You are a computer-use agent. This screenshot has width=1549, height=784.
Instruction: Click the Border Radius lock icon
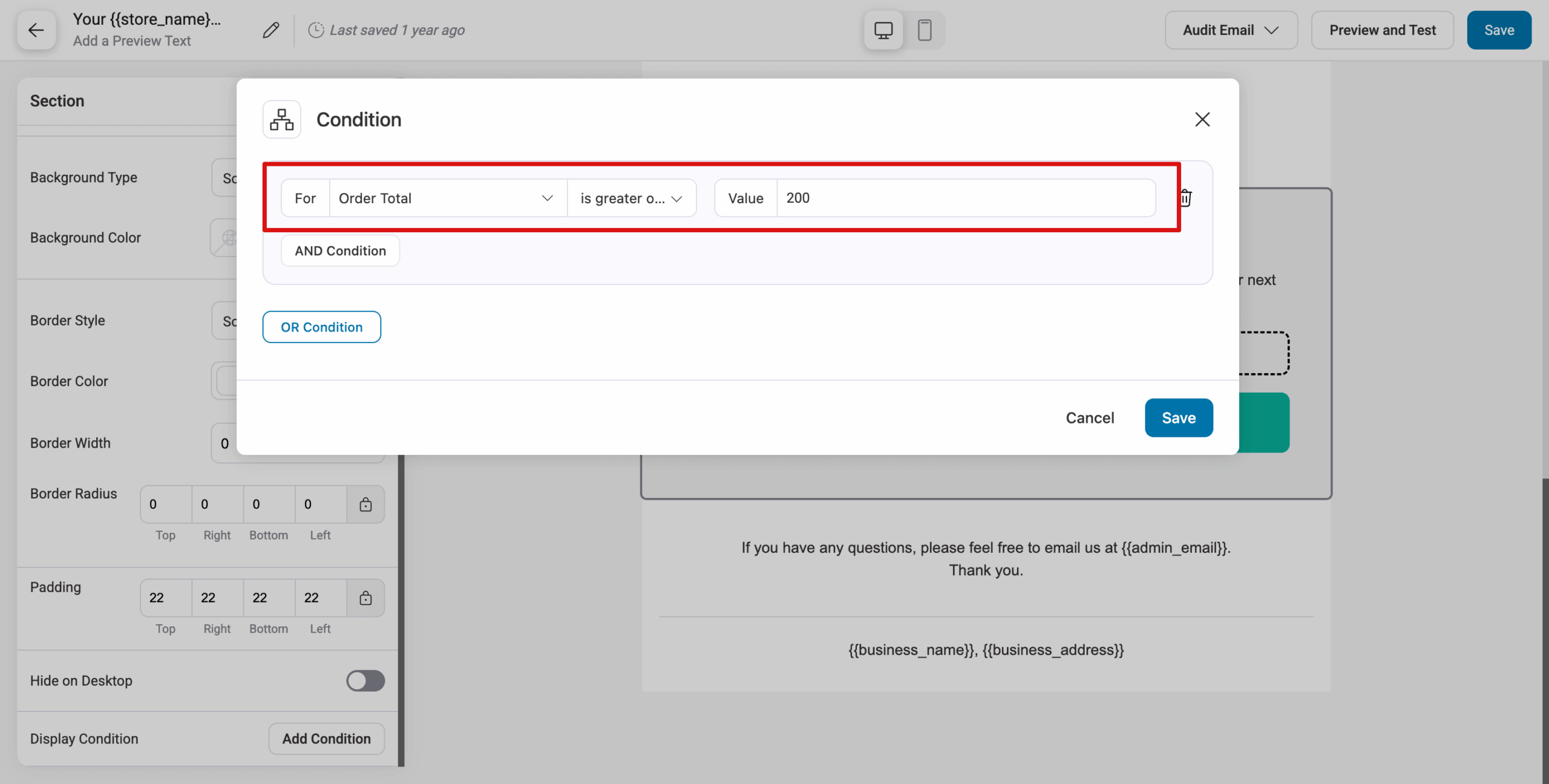click(x=365, y=504)
